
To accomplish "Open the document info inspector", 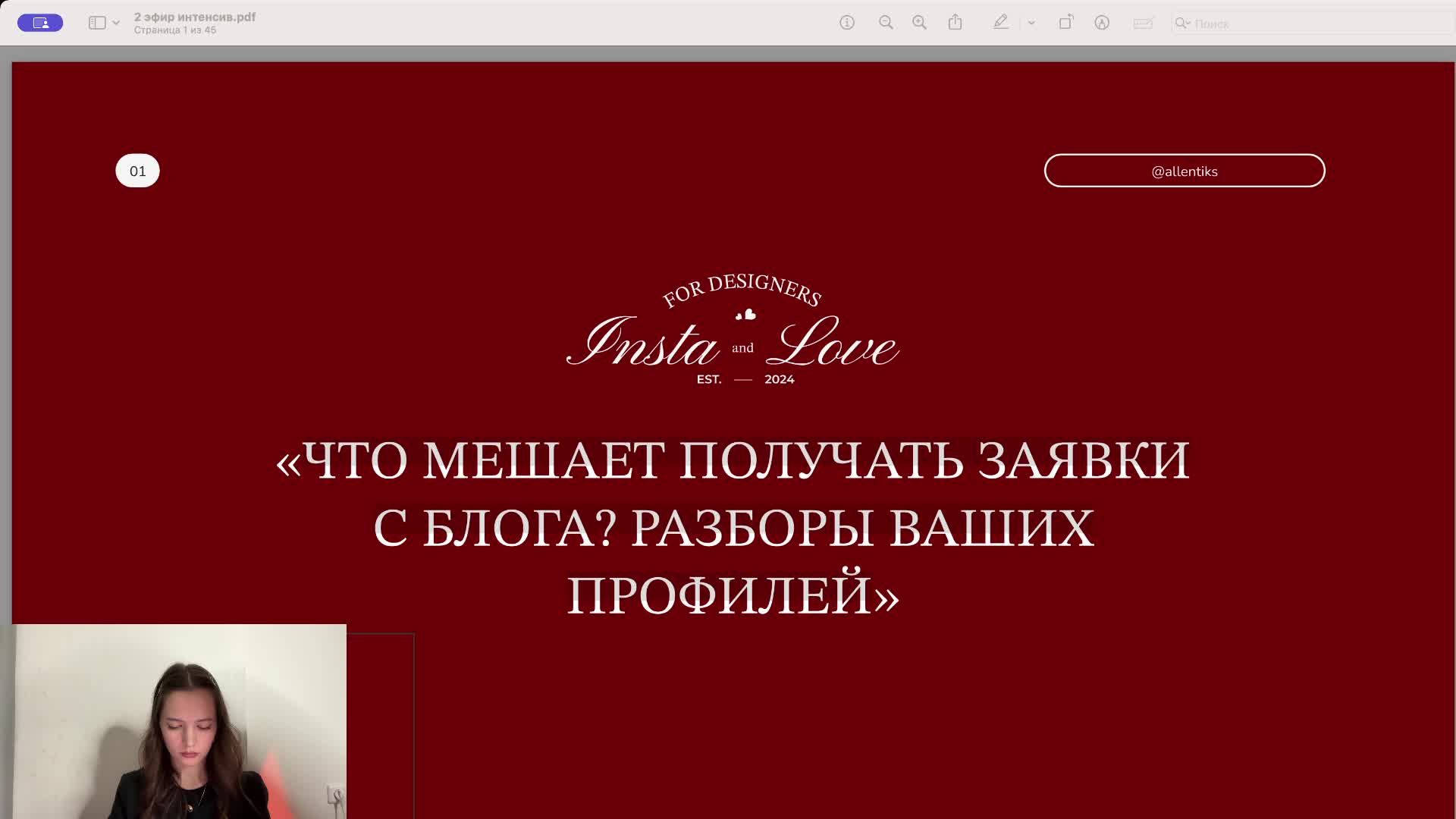I will (847, 23).
